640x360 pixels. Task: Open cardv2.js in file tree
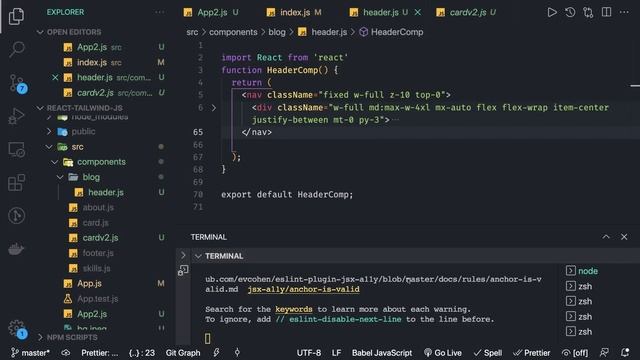click(x=100, y=238)
